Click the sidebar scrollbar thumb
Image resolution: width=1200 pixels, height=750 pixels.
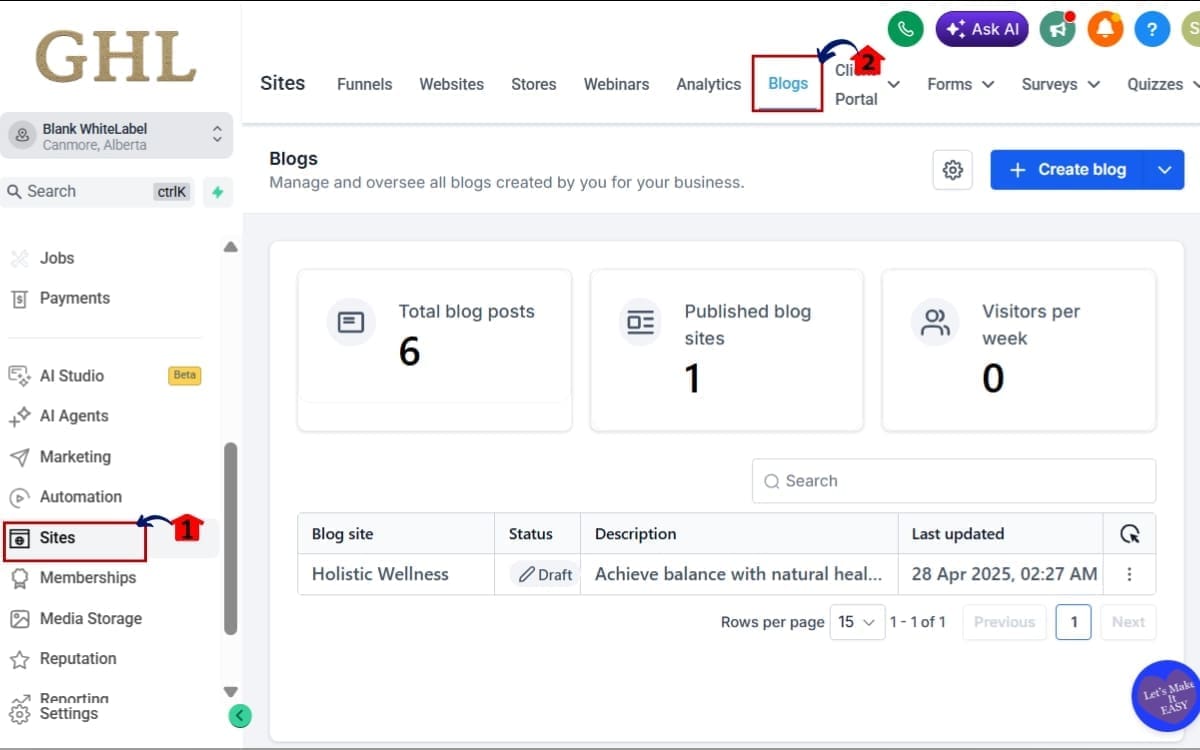coord(231,539)
